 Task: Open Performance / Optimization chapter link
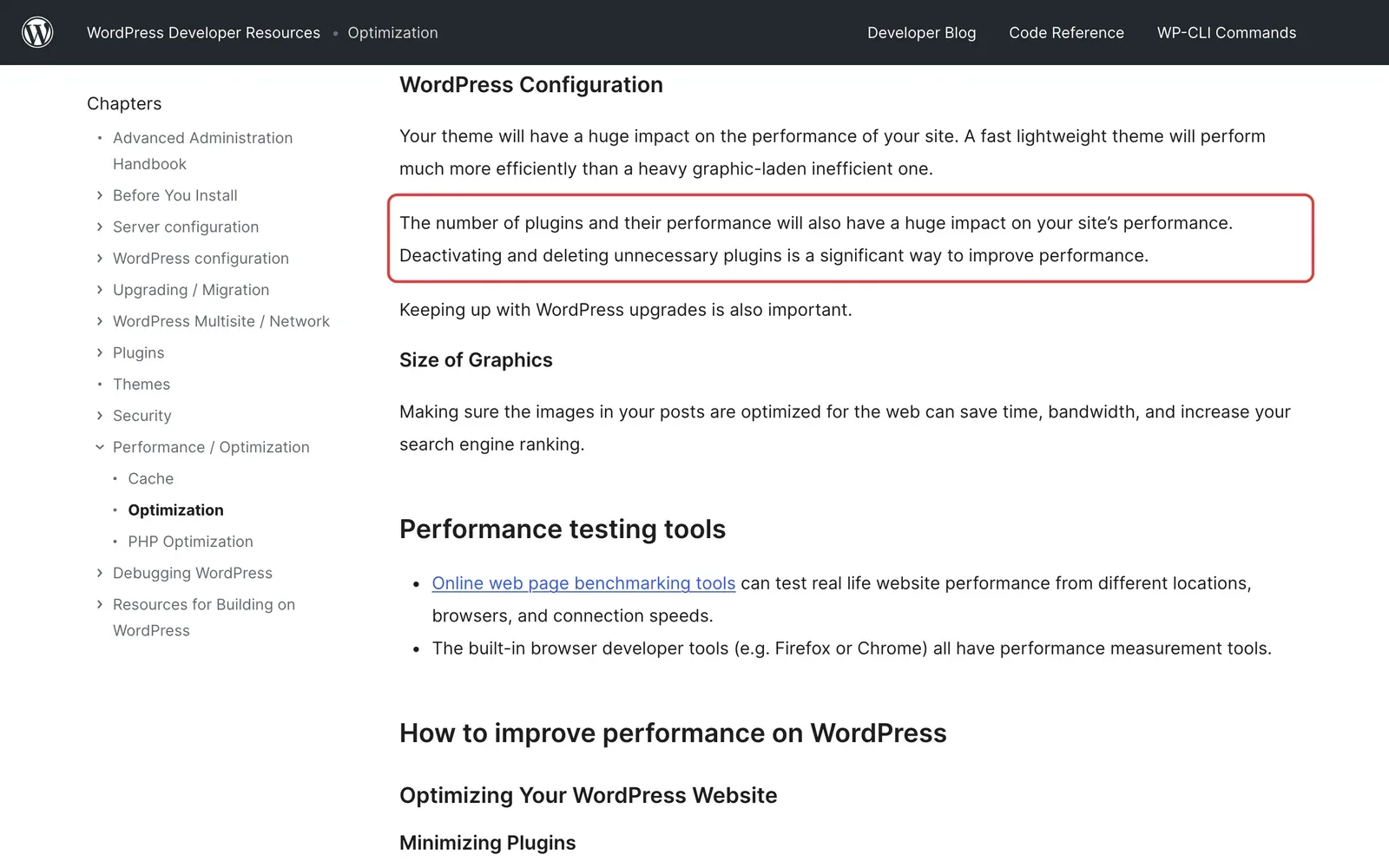pyautogui.click(x=211, y=447)
